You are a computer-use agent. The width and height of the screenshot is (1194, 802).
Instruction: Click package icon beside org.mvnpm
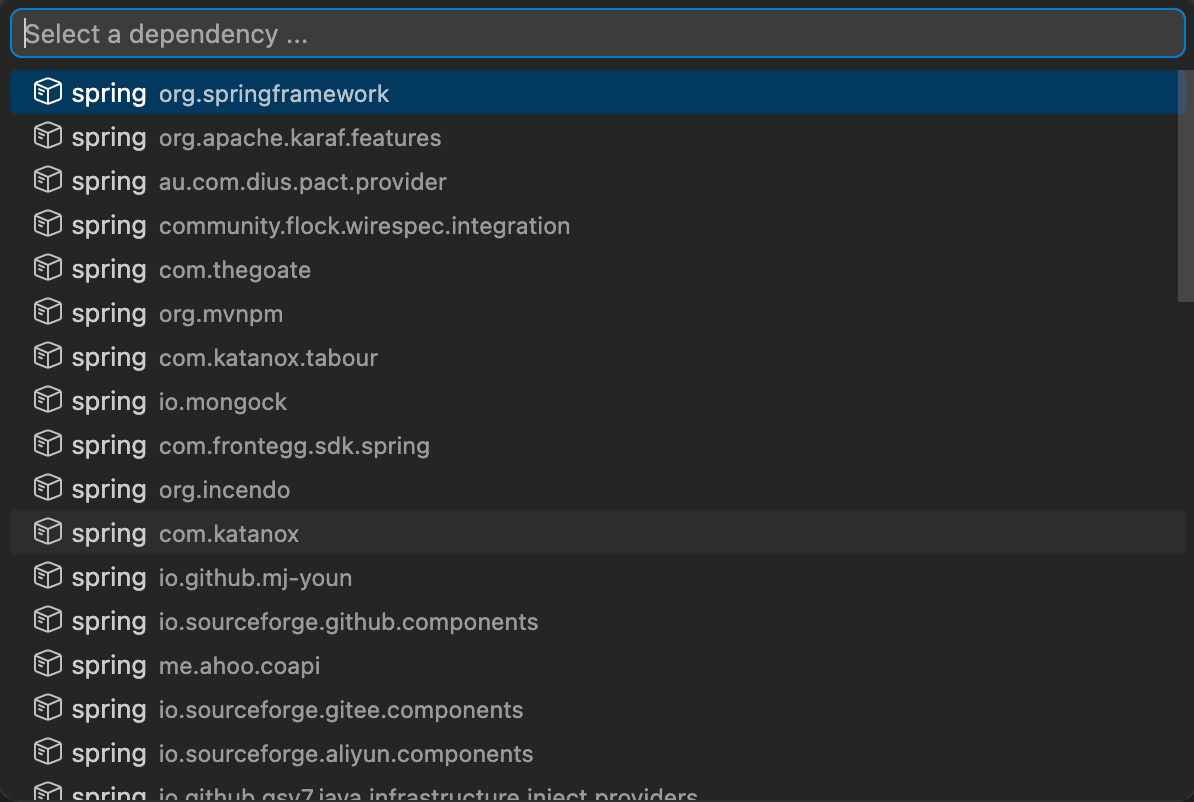point(48,312)
